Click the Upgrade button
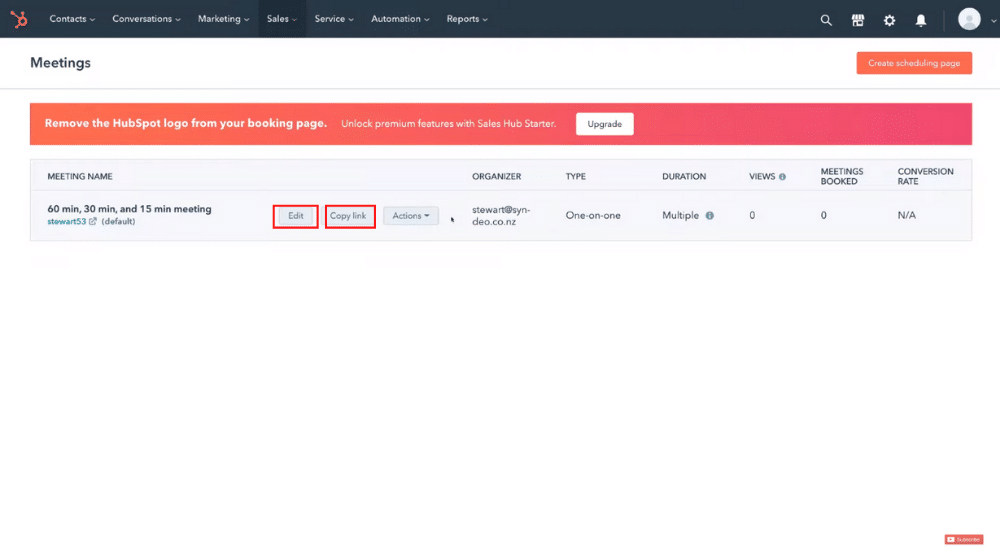 point(605,124)
